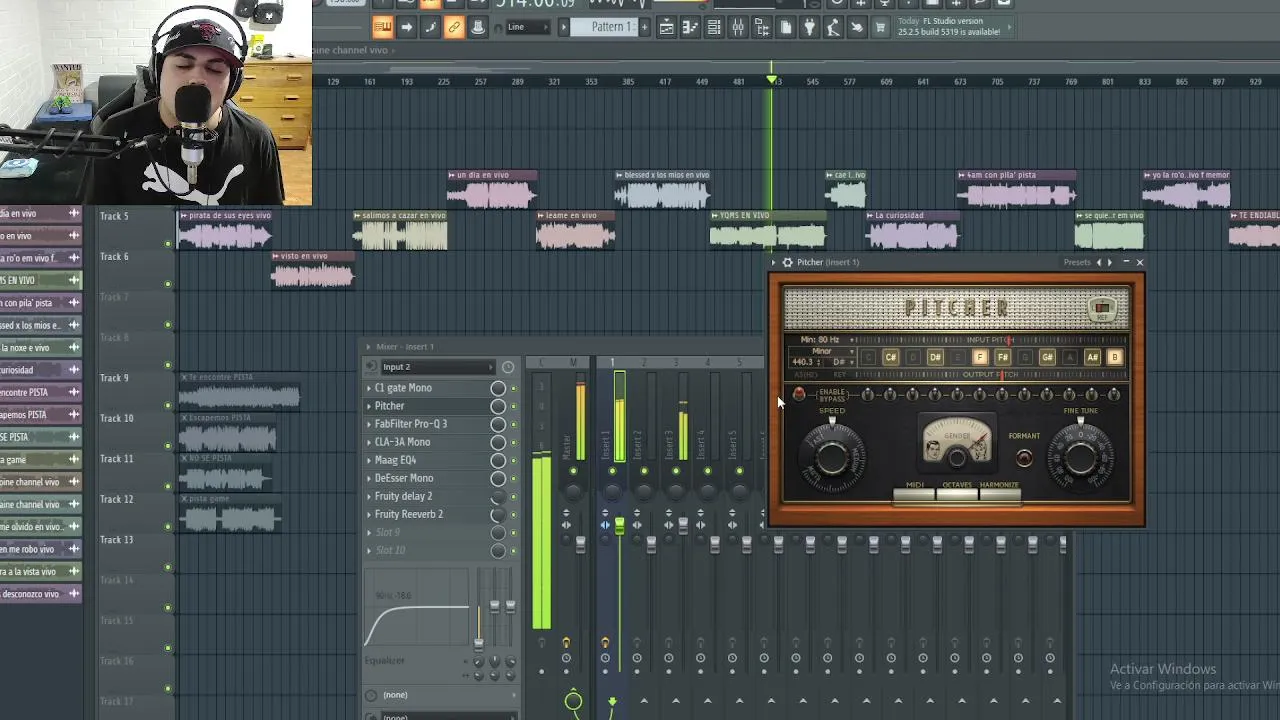This screenshot has height=720, width=1280.
Task: Toggle the G# note key in Pitcher
Action: click(1047, 357)
